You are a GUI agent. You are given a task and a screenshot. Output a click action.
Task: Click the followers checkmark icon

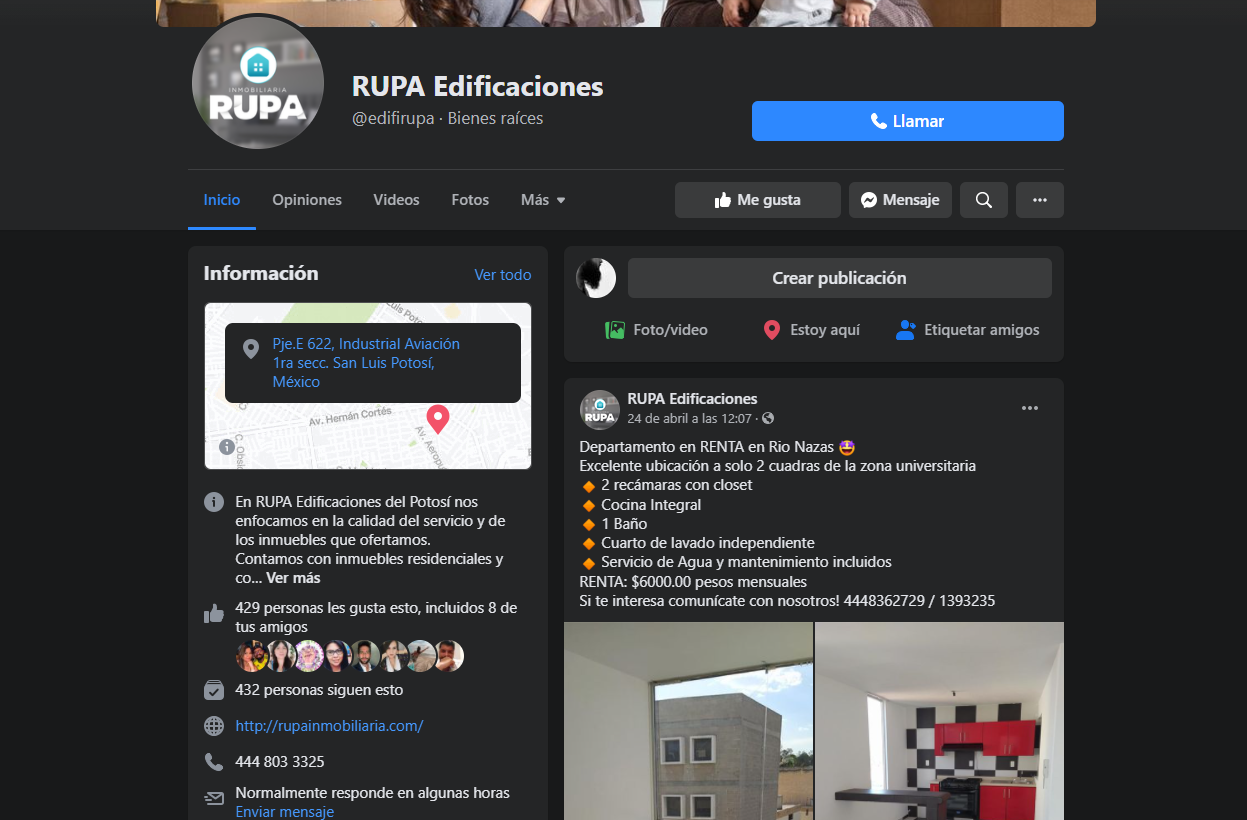coord(214,690)
